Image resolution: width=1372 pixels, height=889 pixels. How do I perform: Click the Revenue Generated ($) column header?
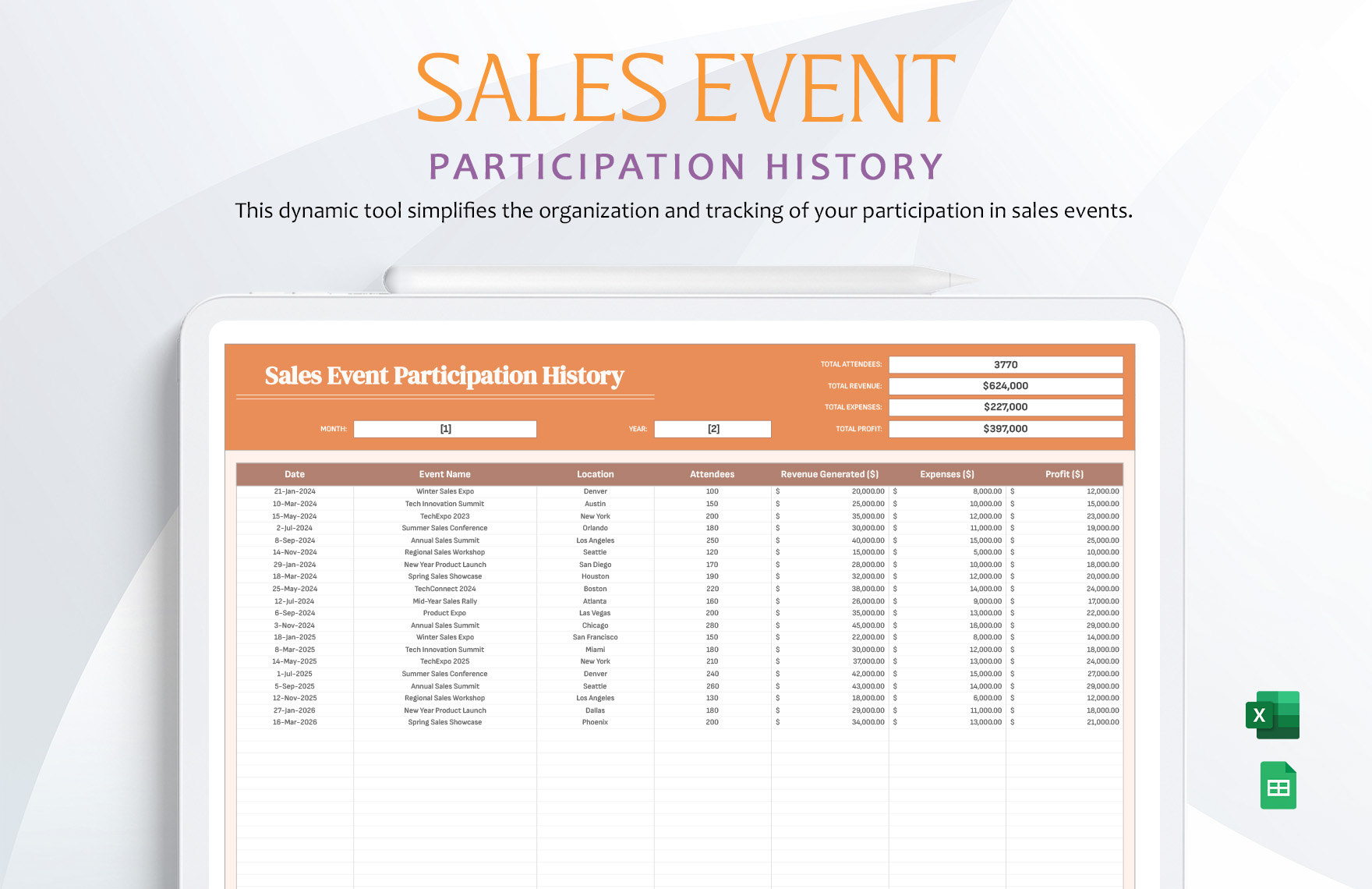pyautogui.click(x=830, y=474)
